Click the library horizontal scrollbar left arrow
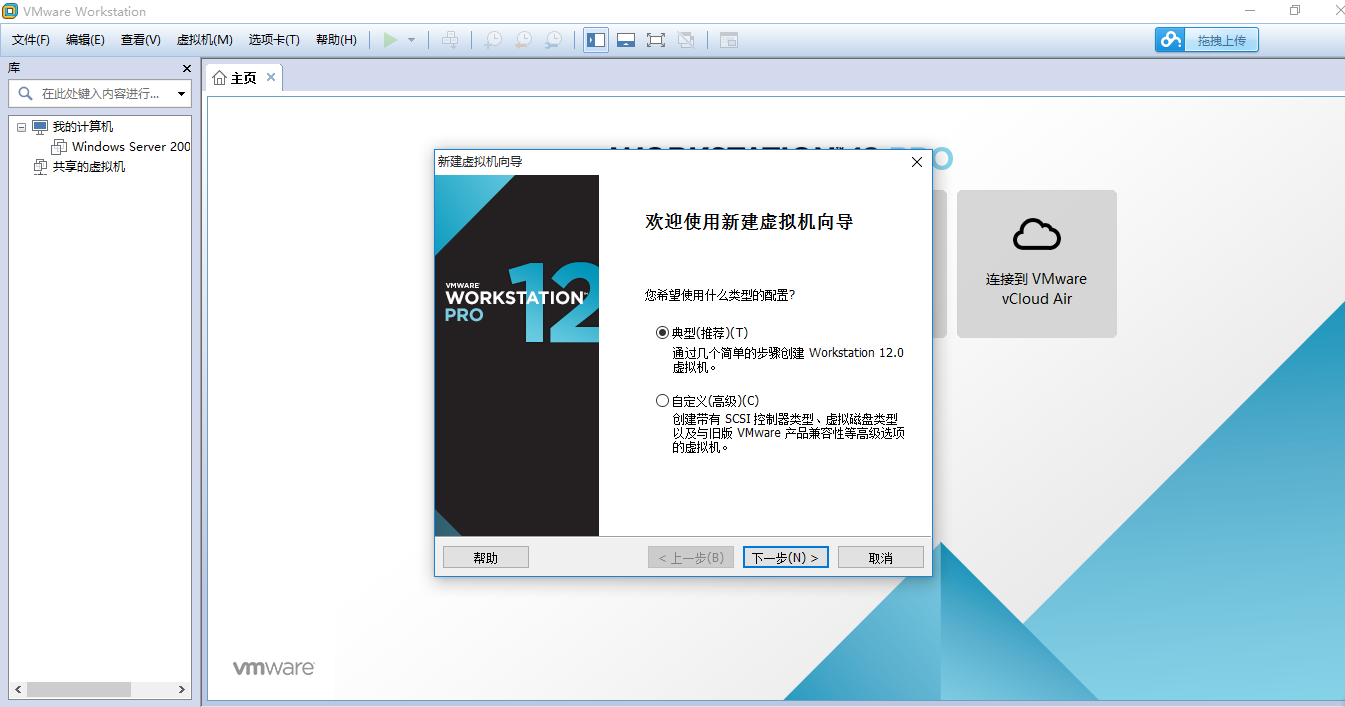The height and width of the screenshot is (707, 1345). (16, 690)
